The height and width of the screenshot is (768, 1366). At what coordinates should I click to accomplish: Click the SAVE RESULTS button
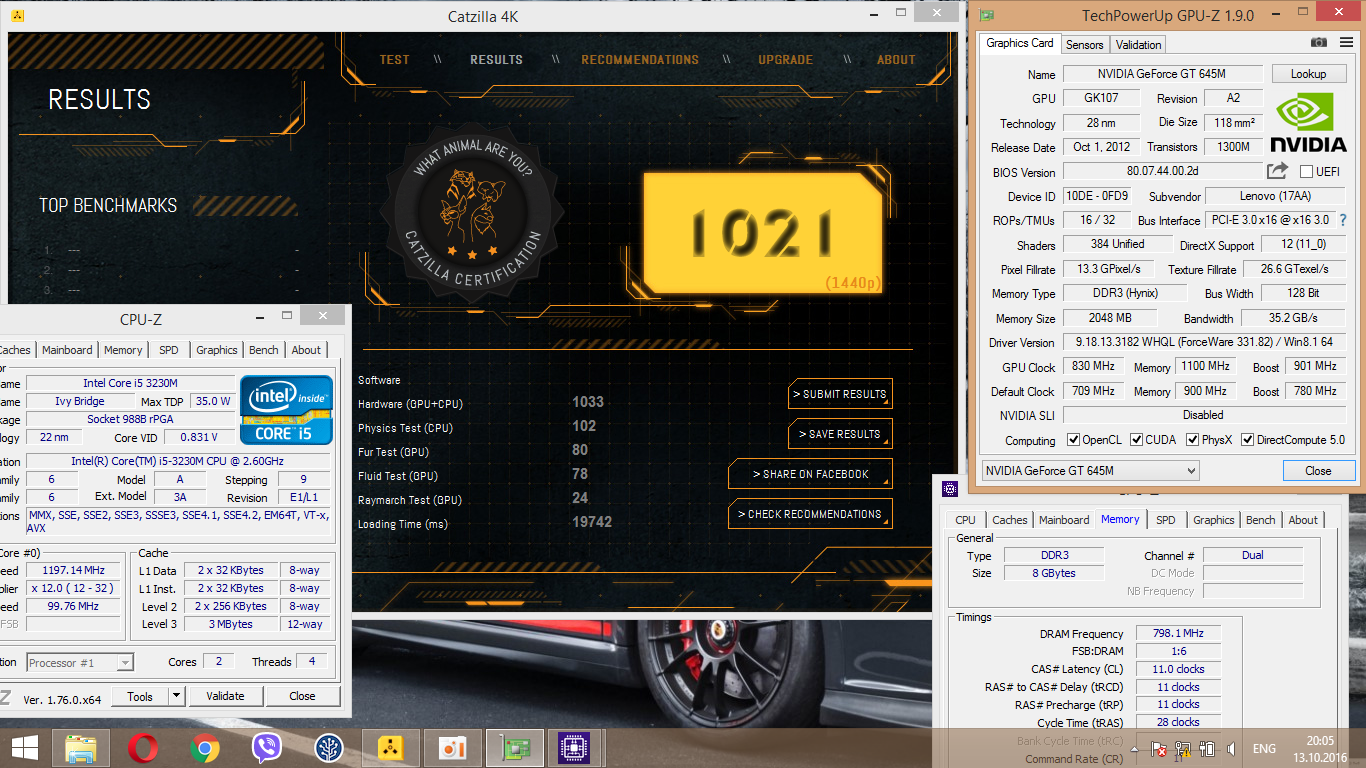tap(840, 434)
